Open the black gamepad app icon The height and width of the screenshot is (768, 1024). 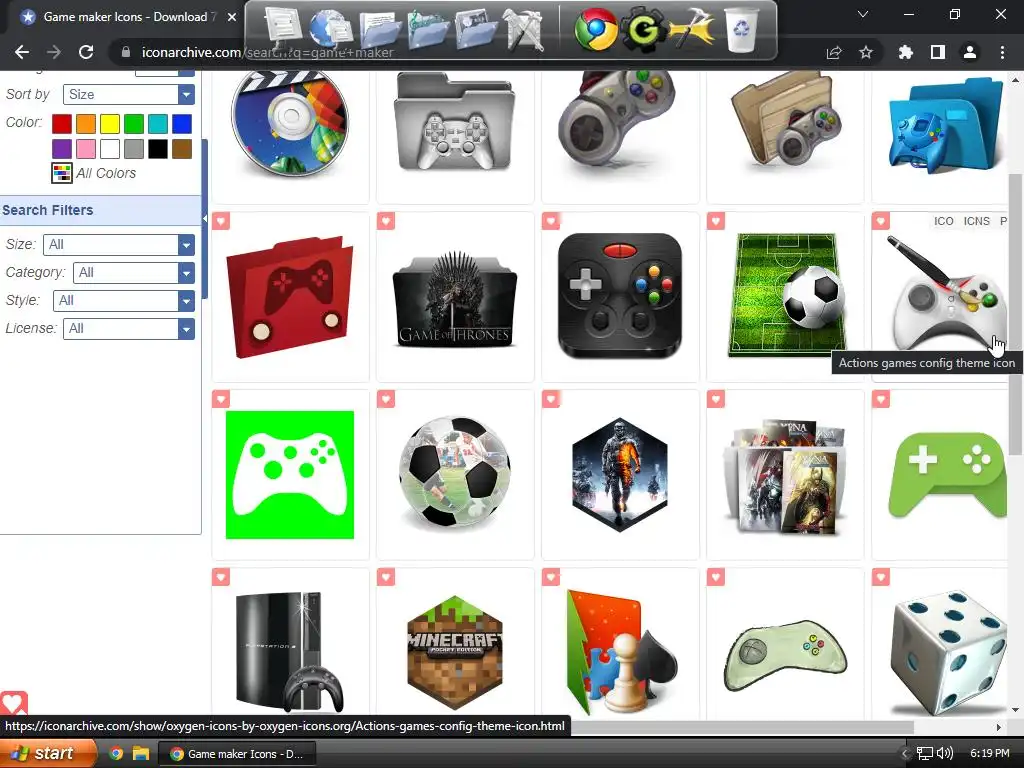(x=620, y=296)
